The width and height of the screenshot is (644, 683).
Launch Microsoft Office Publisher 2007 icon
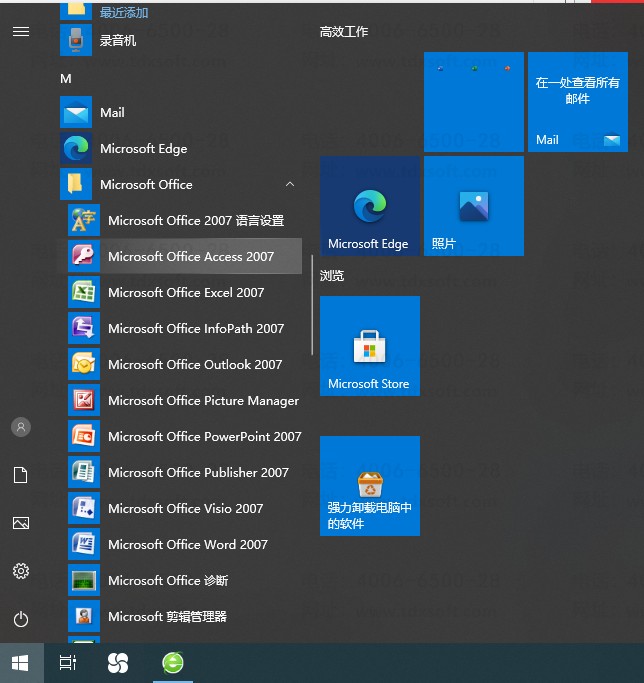pos(83,472)
